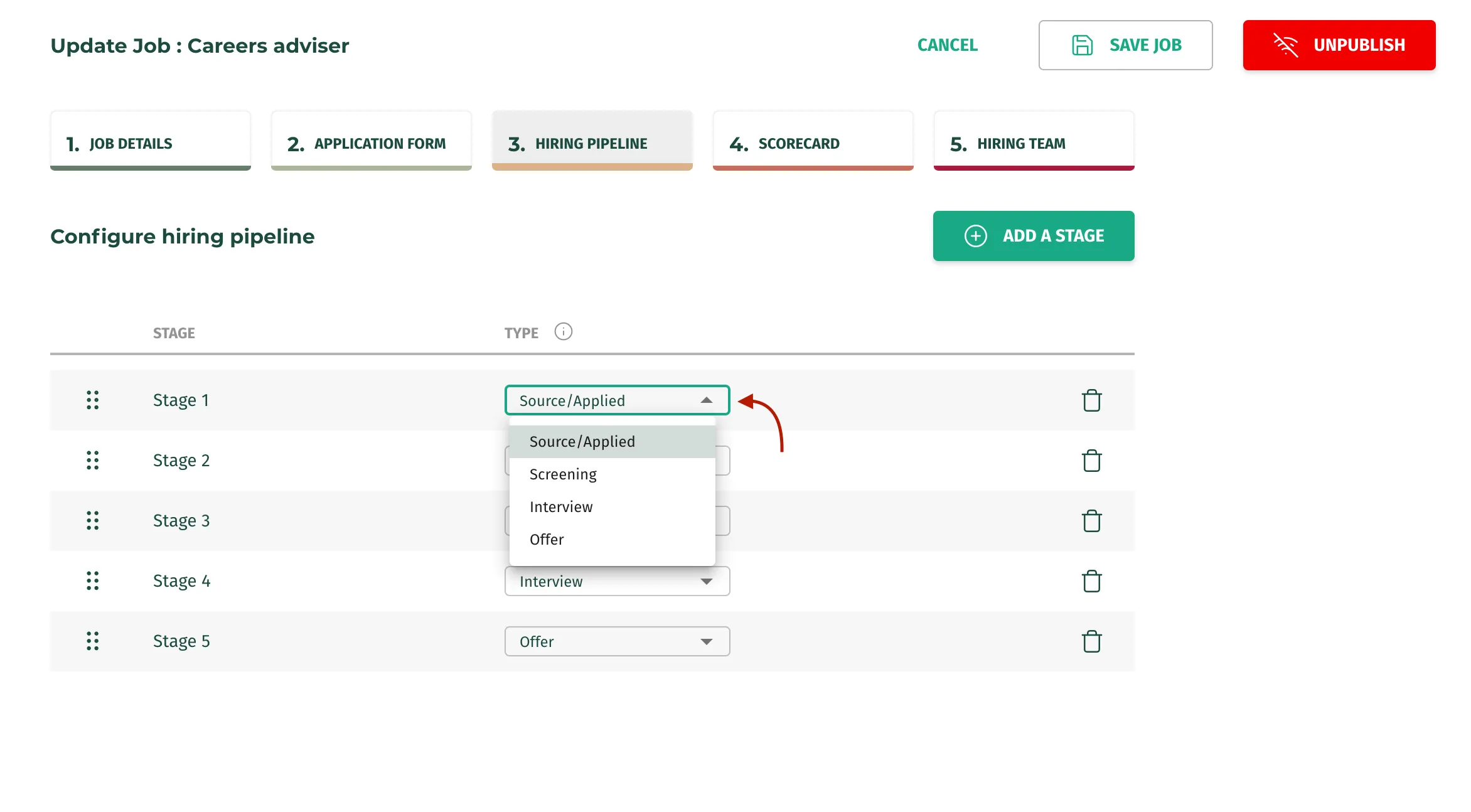This screenshot has height=812, width=1471.
Task: Click the Stage 1 name text
Action: 181,400
